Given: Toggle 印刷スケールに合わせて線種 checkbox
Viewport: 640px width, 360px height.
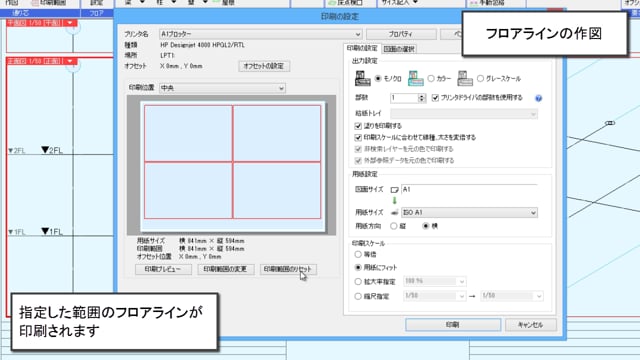Looking at the screenshot, I should point(358,138).
